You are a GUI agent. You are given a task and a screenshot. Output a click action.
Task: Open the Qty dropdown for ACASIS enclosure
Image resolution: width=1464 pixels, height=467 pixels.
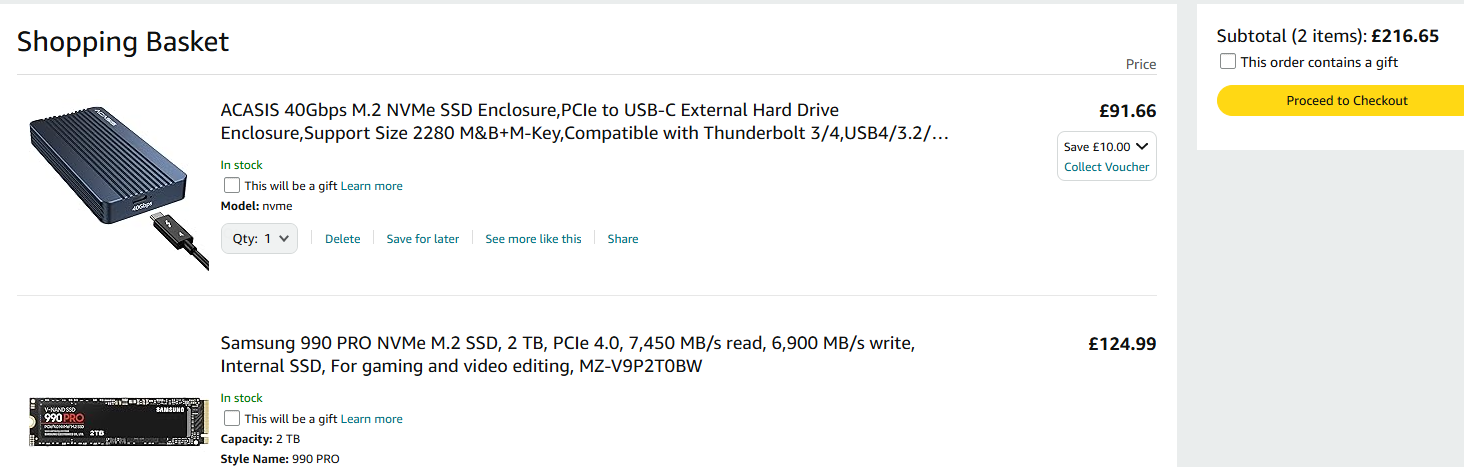click(259, 239)
